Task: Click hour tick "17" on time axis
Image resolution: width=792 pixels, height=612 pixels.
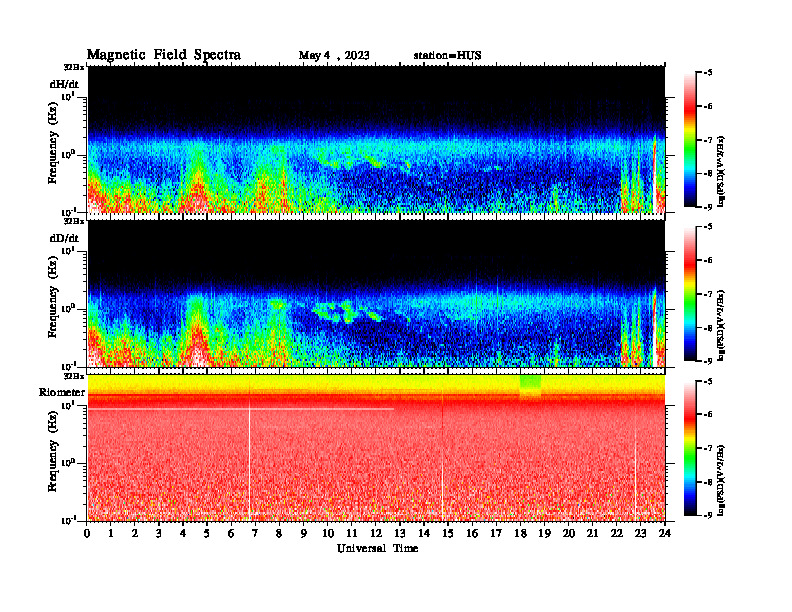Action: pyautogui.click(x=496, y=533)
